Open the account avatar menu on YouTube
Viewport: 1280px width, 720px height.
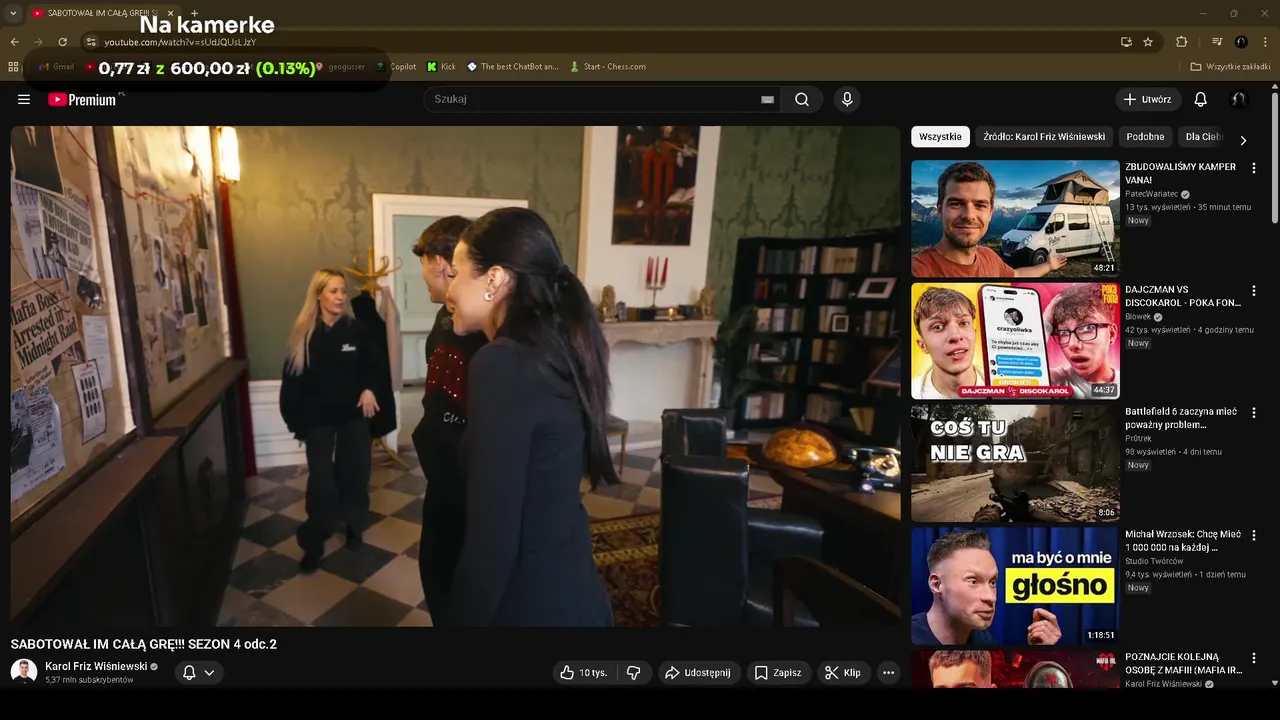tap(1239, 99)
